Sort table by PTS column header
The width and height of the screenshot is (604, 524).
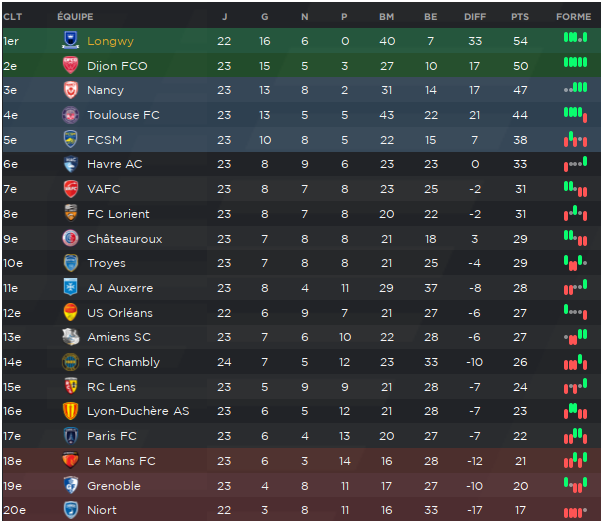point(520,17)
